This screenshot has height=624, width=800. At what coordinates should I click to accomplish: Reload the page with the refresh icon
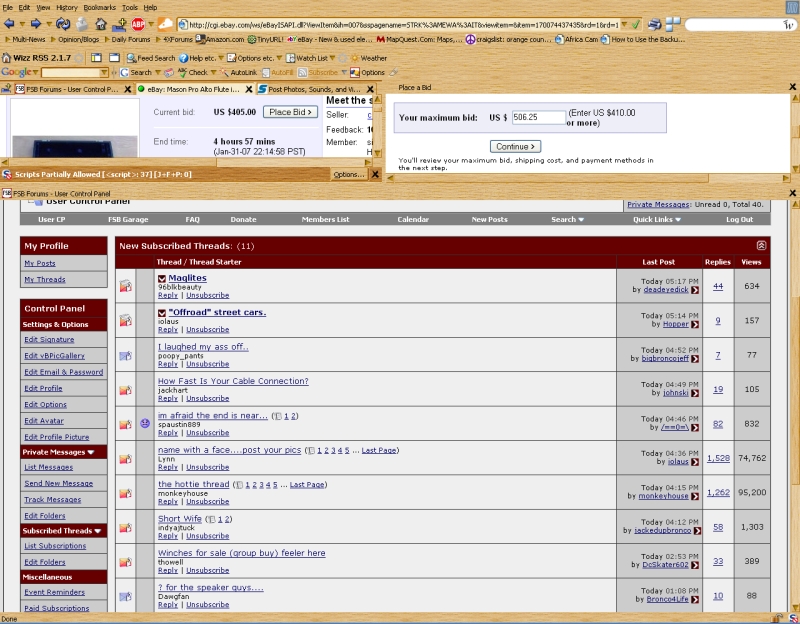click(63, 23)
